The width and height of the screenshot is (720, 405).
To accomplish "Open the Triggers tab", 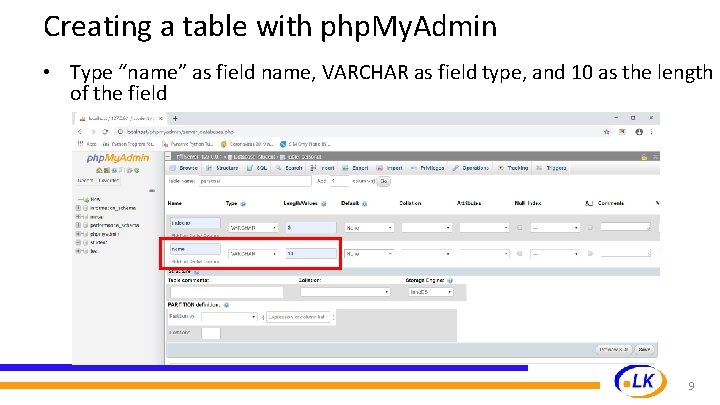I will point(551,168).
